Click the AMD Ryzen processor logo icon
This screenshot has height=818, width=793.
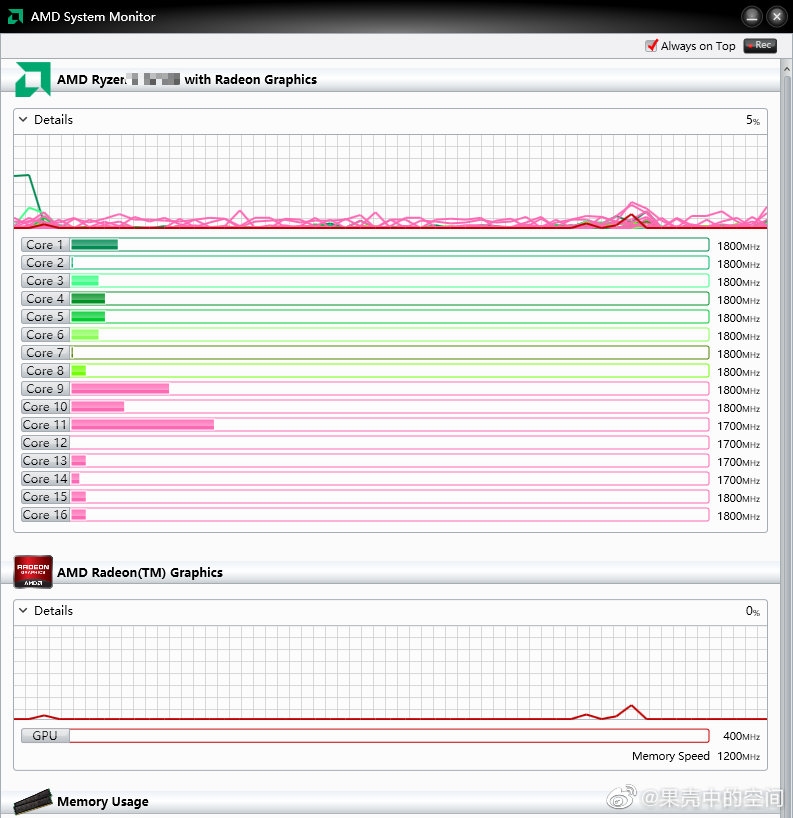pyautogui.click(x=32, y=80)
